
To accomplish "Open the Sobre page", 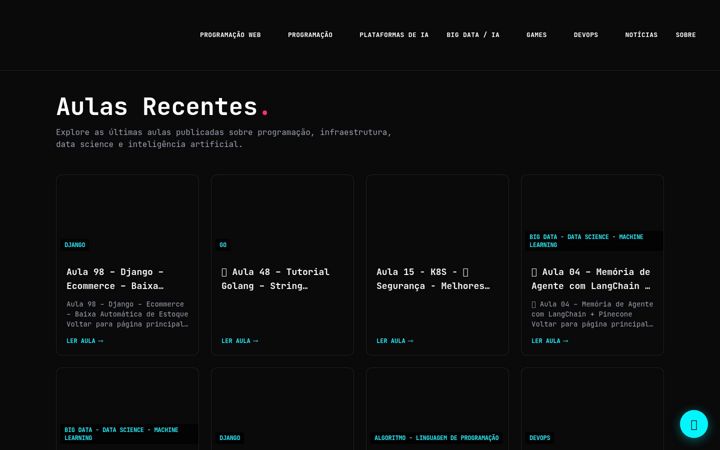I will (686, 35).
